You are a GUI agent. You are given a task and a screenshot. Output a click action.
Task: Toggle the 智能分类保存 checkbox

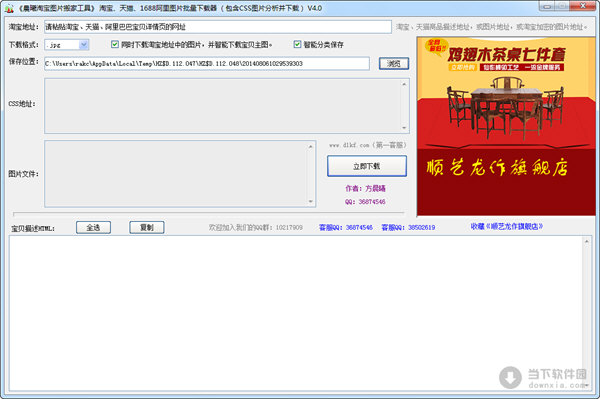click(x=297, y=44)
